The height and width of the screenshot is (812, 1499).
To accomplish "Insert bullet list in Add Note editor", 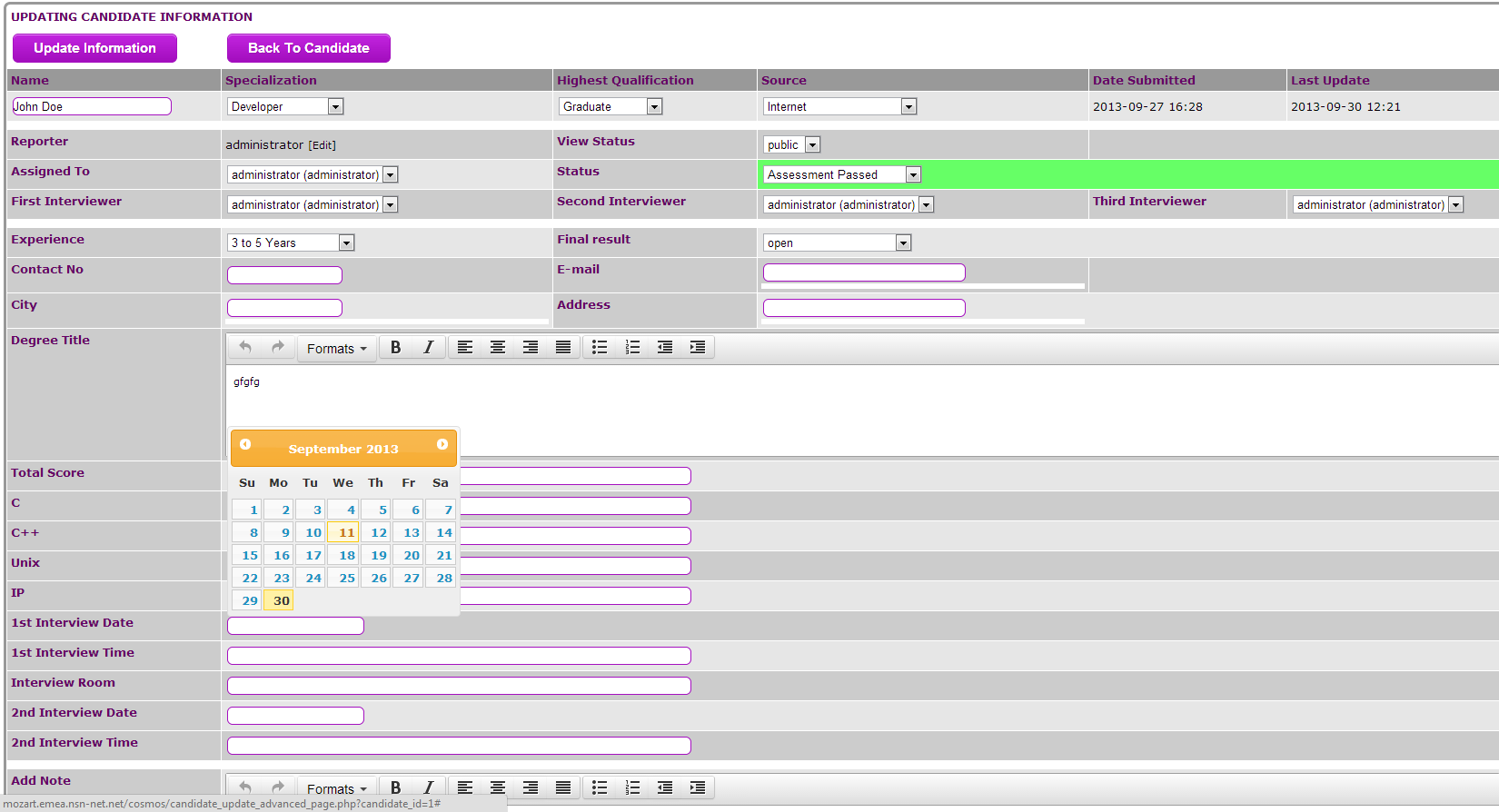I will (x=600, y=787).
